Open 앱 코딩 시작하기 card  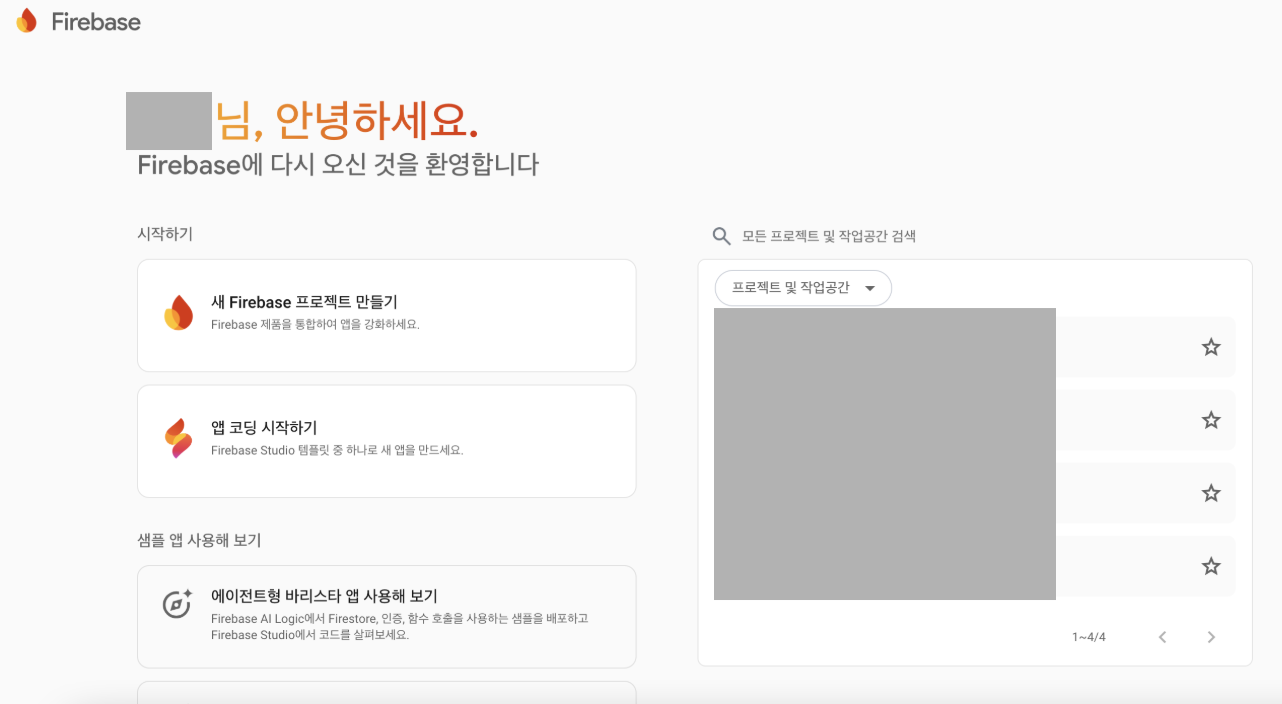(387, 441)
